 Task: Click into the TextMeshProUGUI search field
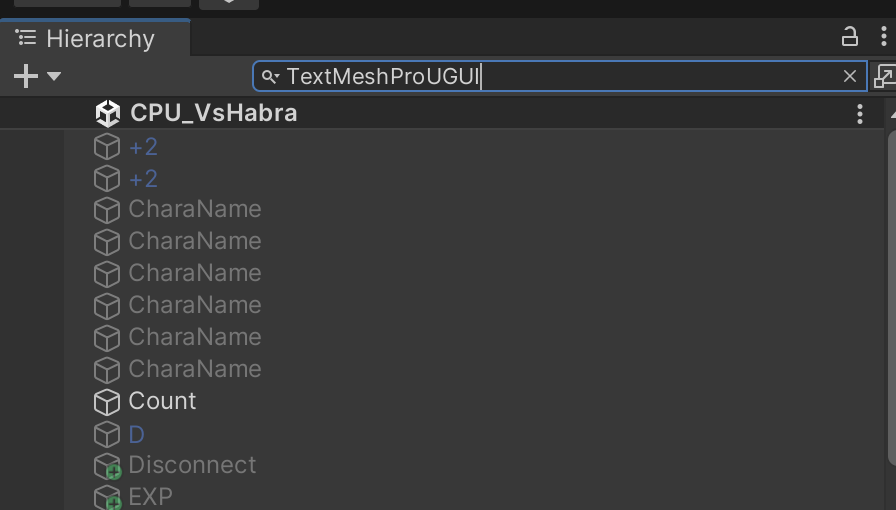560,76
